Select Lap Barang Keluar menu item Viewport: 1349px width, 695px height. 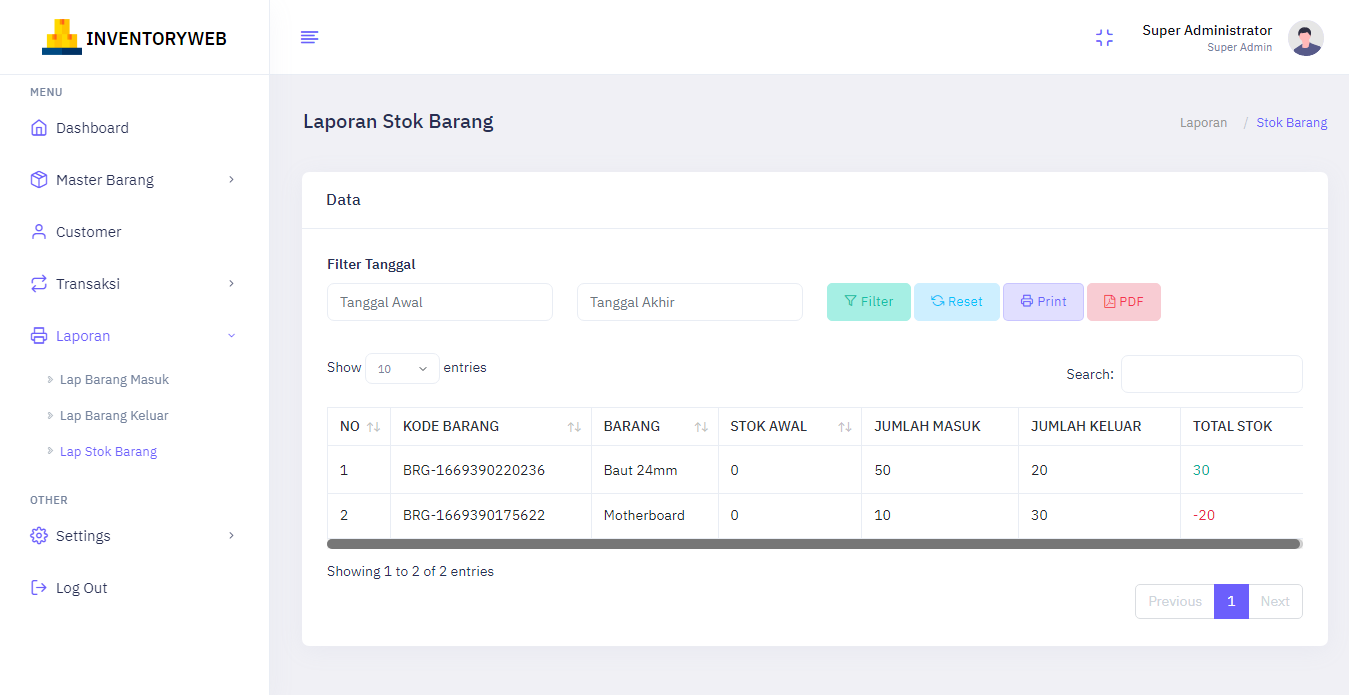[x=113, y=415]
